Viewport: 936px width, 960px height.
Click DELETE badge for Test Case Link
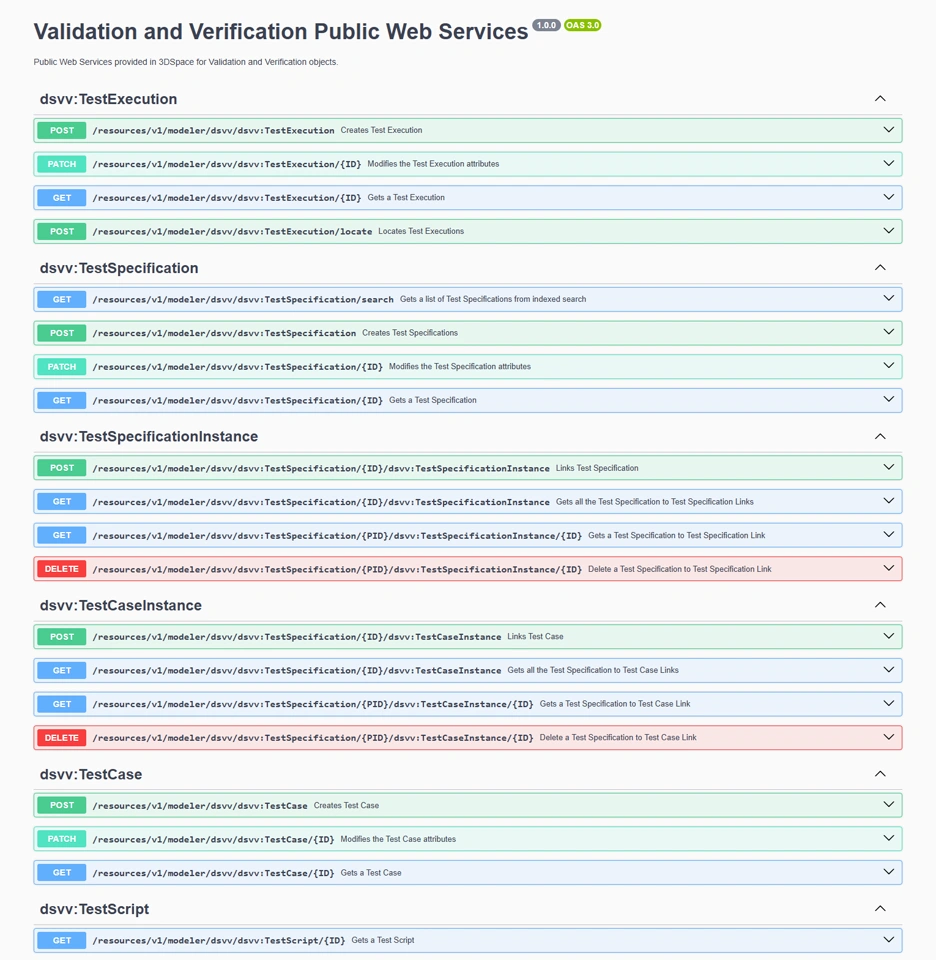point(62,738)
